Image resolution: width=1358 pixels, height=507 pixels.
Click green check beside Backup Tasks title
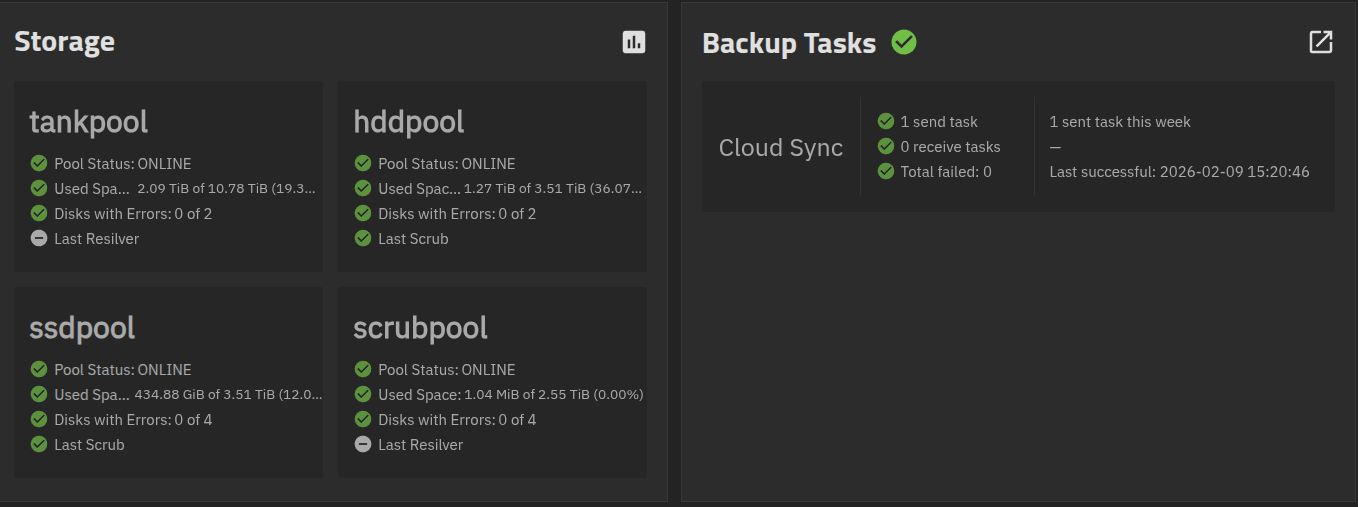(904, 42)
